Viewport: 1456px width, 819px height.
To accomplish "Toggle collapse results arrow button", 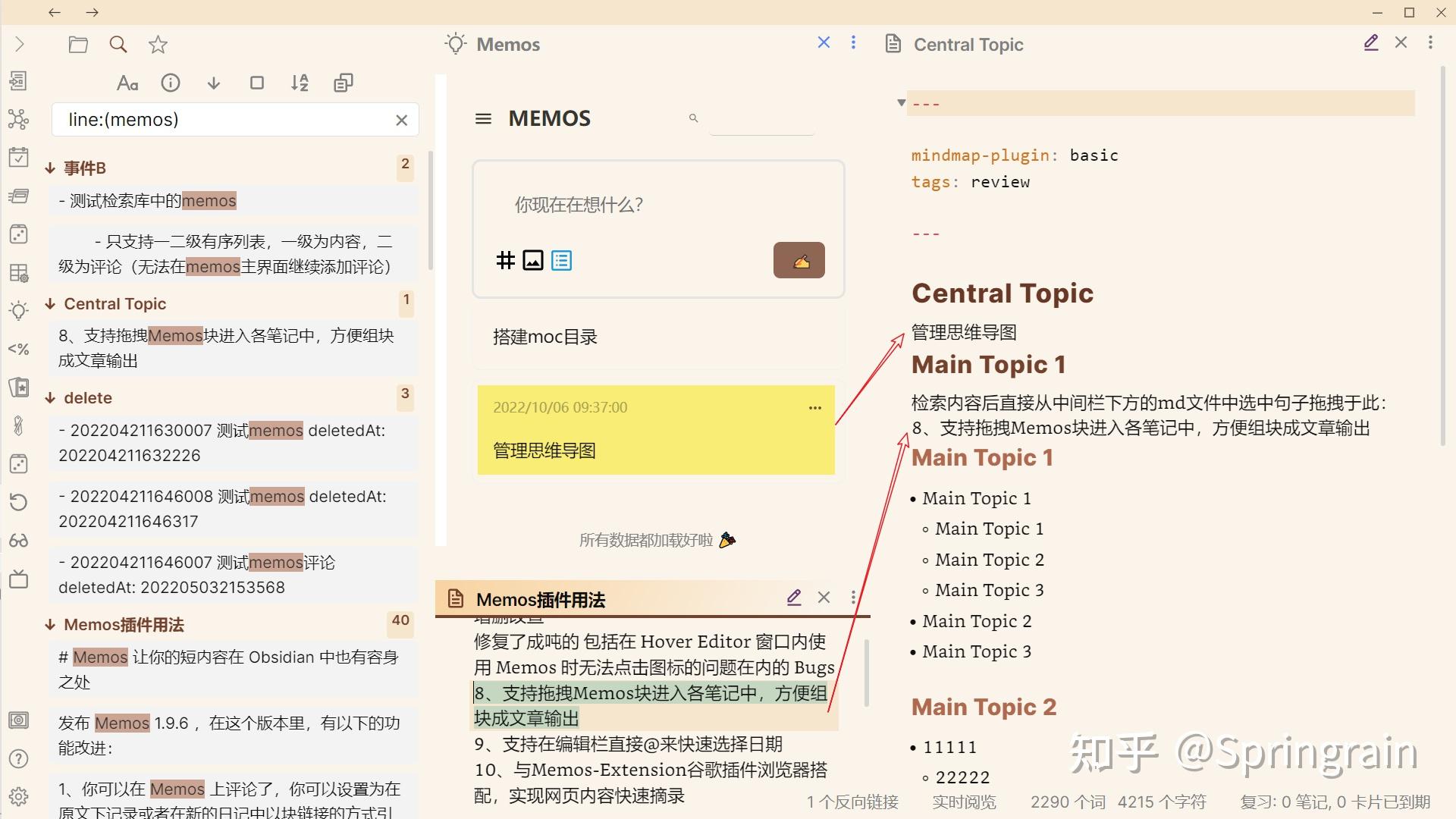I will (x=214, y=83).
